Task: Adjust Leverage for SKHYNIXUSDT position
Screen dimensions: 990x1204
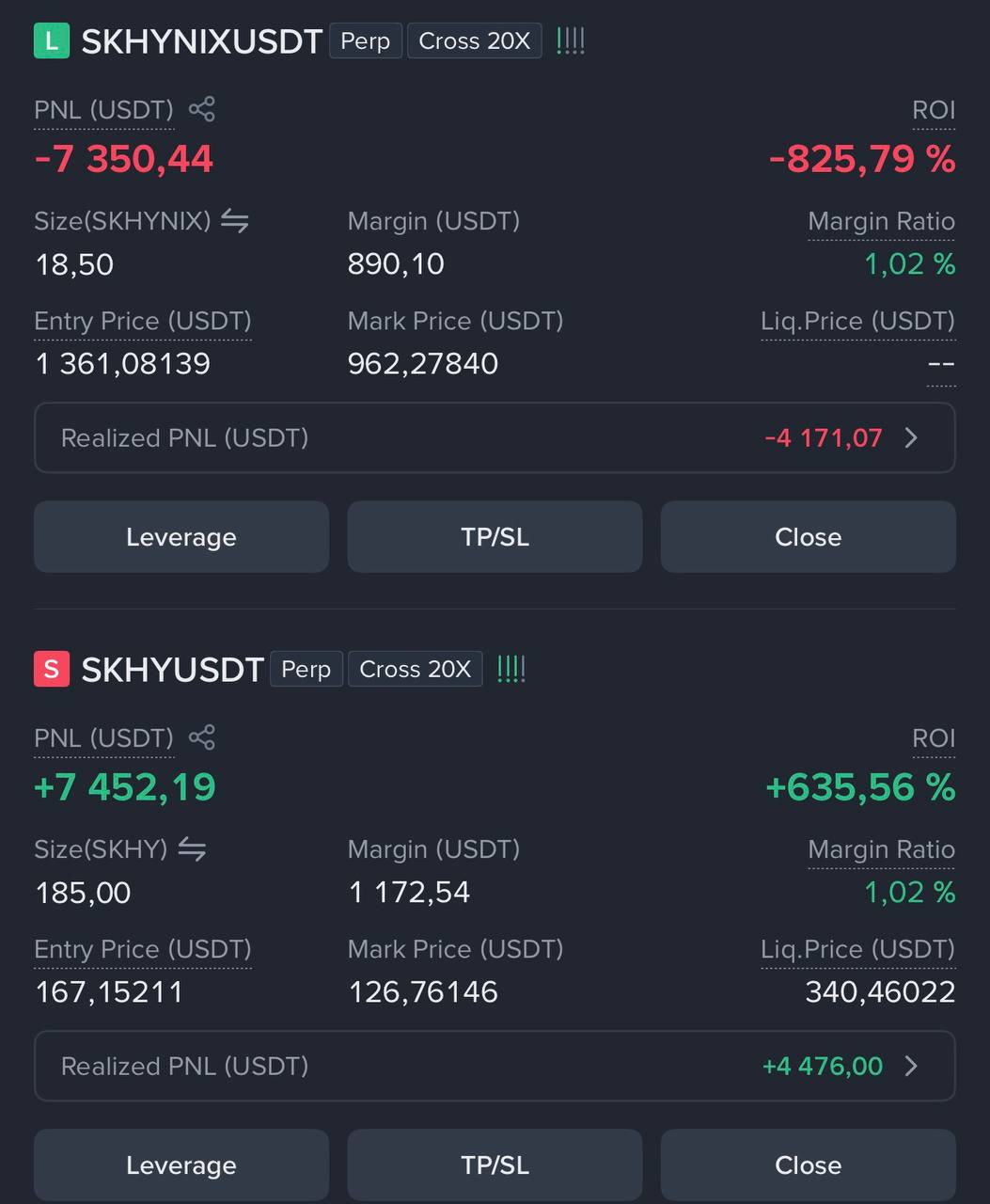Action: 181,537
